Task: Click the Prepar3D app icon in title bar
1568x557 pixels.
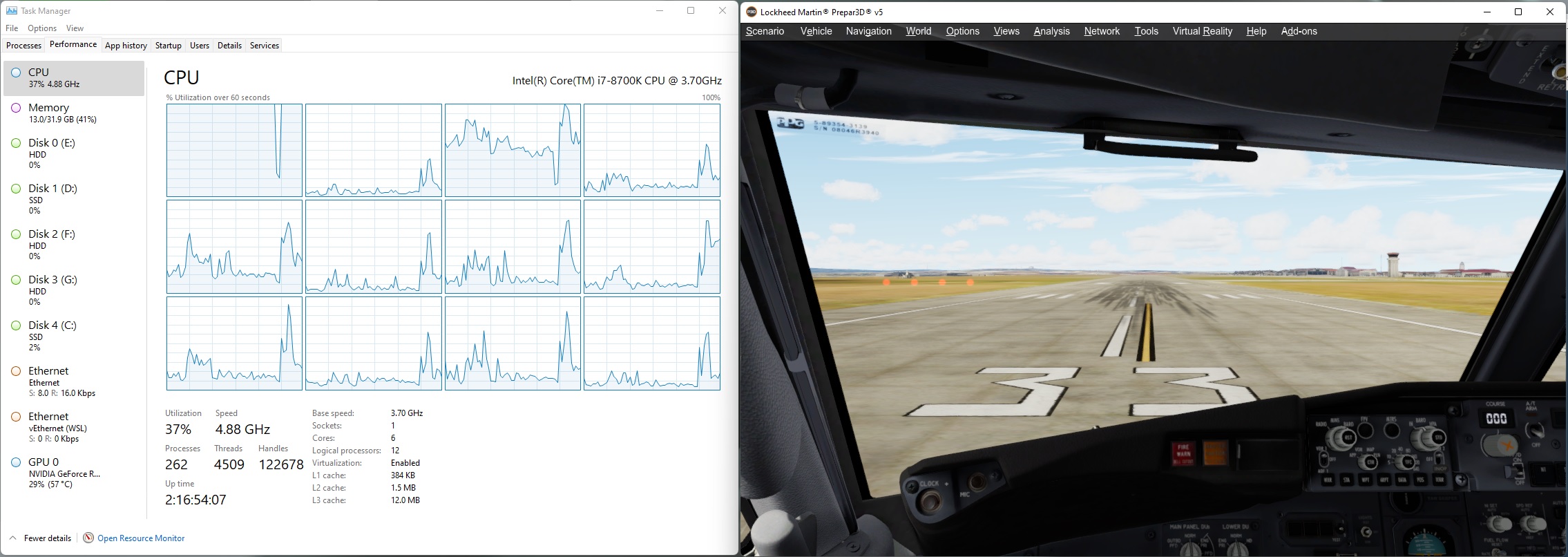Action: 751,12
